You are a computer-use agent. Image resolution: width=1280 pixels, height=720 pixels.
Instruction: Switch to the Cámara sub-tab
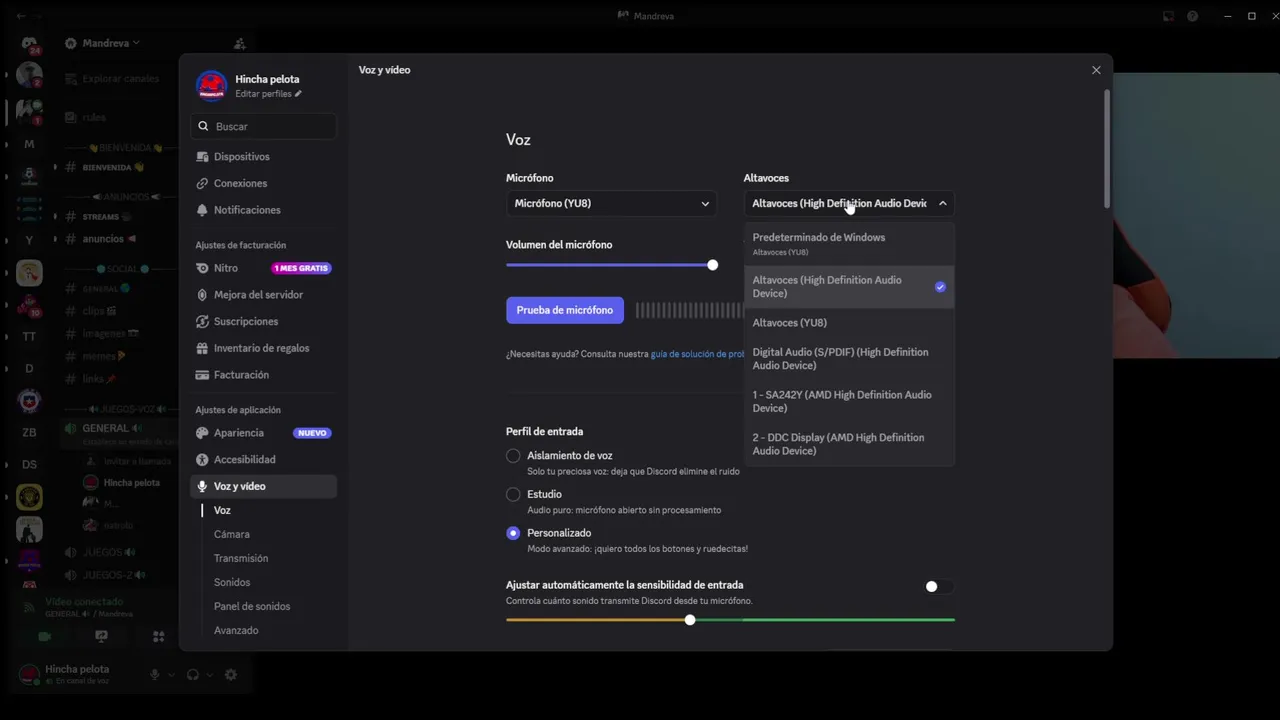coord(232,535)
